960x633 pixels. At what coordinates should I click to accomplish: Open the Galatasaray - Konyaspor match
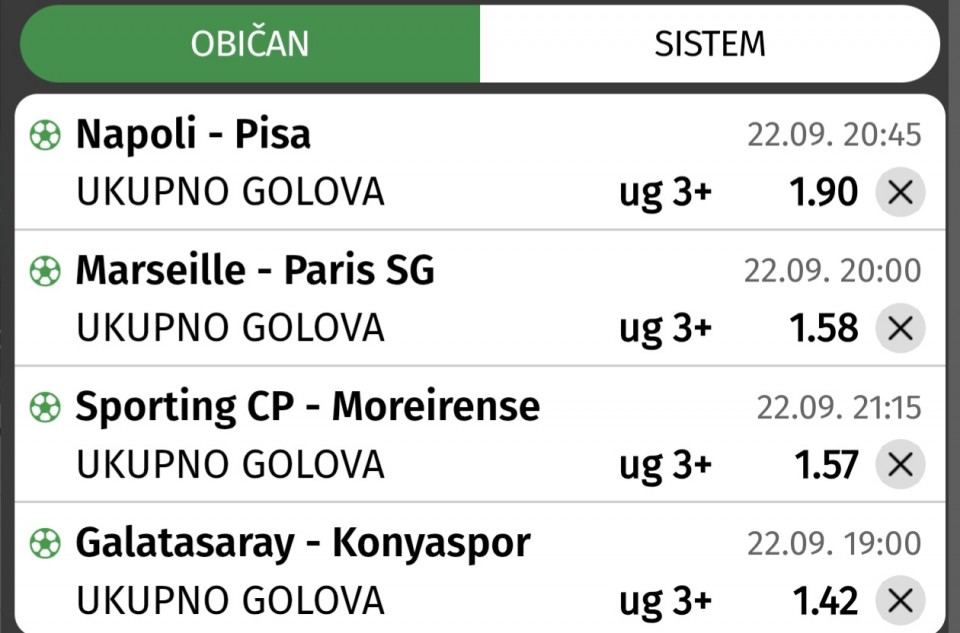pos(302,542)
